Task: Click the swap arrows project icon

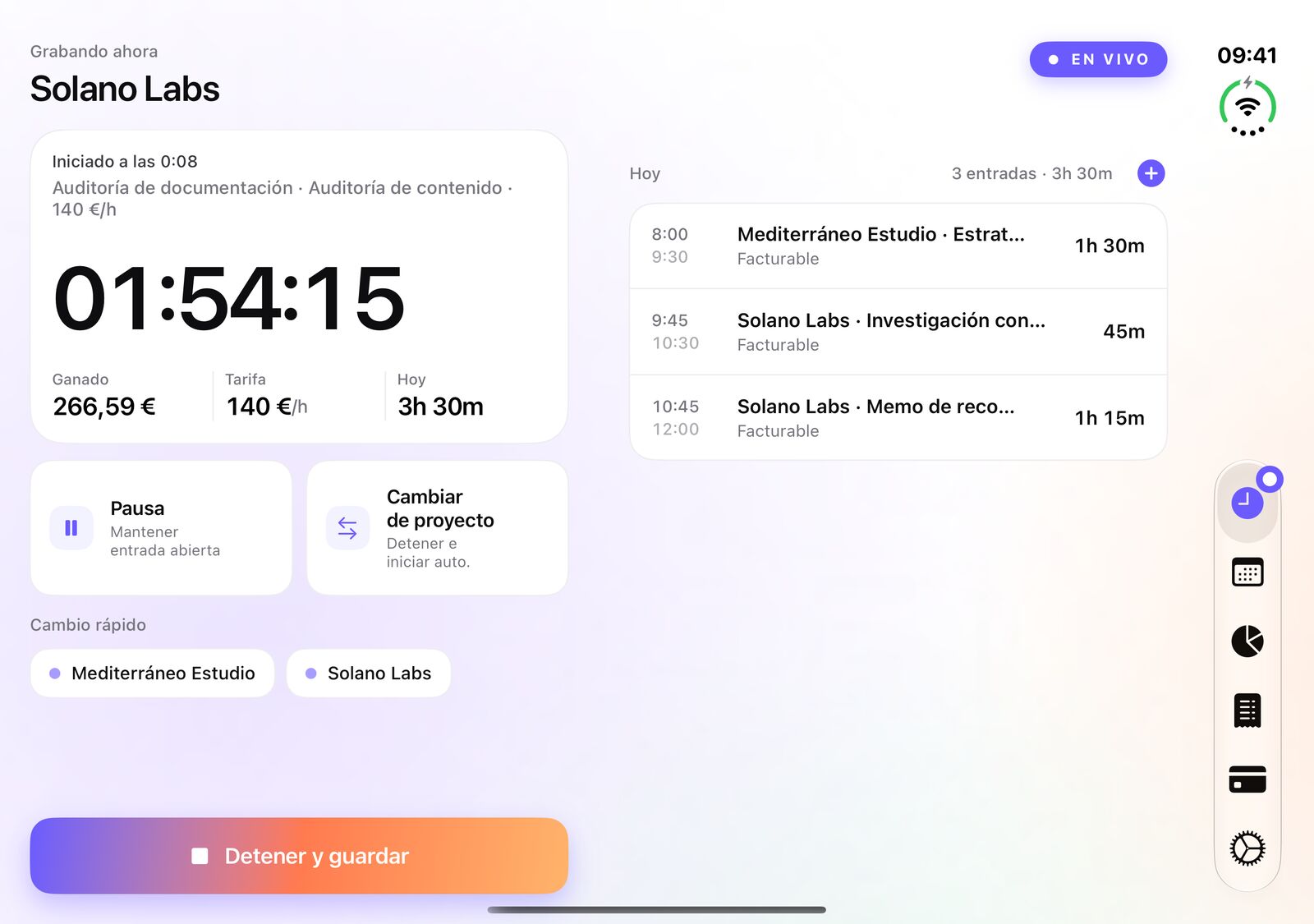Action: 347,528
